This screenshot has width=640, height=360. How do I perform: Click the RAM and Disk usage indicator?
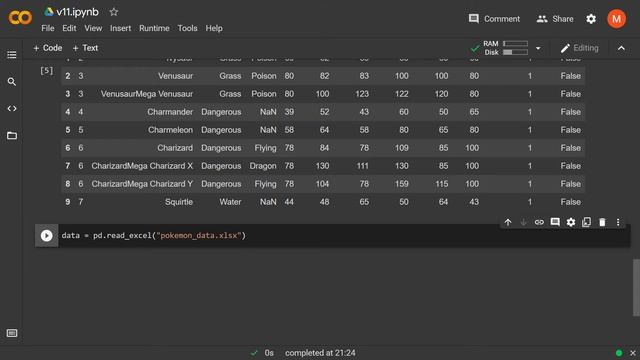(505, 48)
